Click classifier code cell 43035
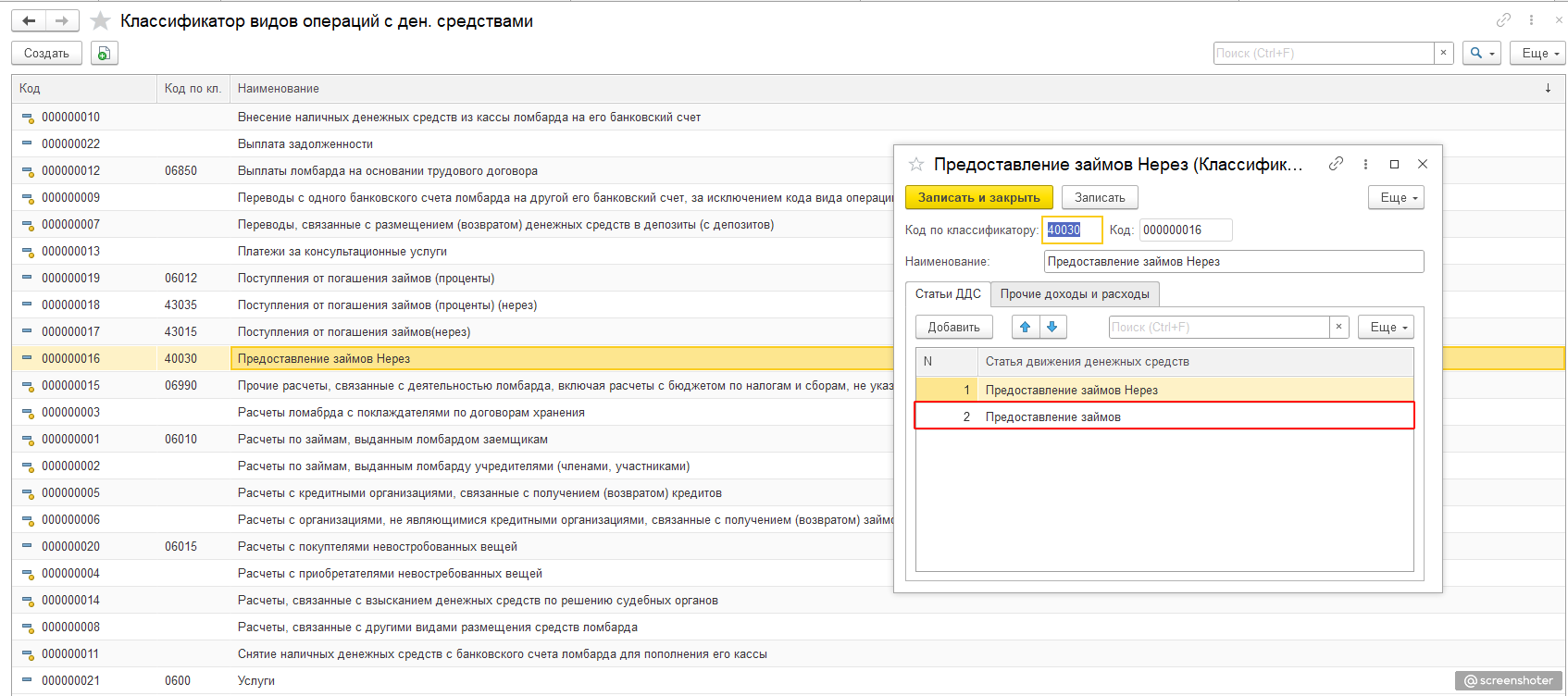The image size is (1568, 696). 180,304
